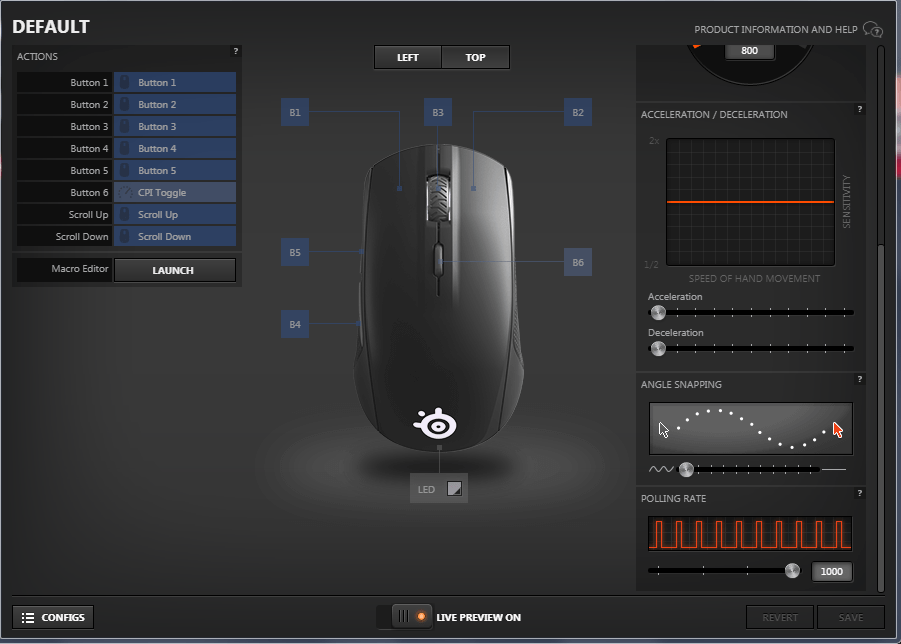901x644 pixels.
Task: Open the Button 2 action dropdown
Action: (x=175, y=105)
